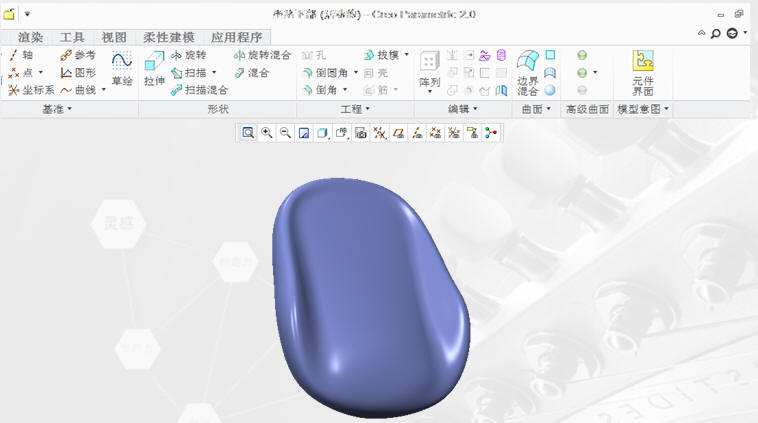This screenshot has height=423, width=758.
Task: Create a datum 点 point
Action: 21,73
